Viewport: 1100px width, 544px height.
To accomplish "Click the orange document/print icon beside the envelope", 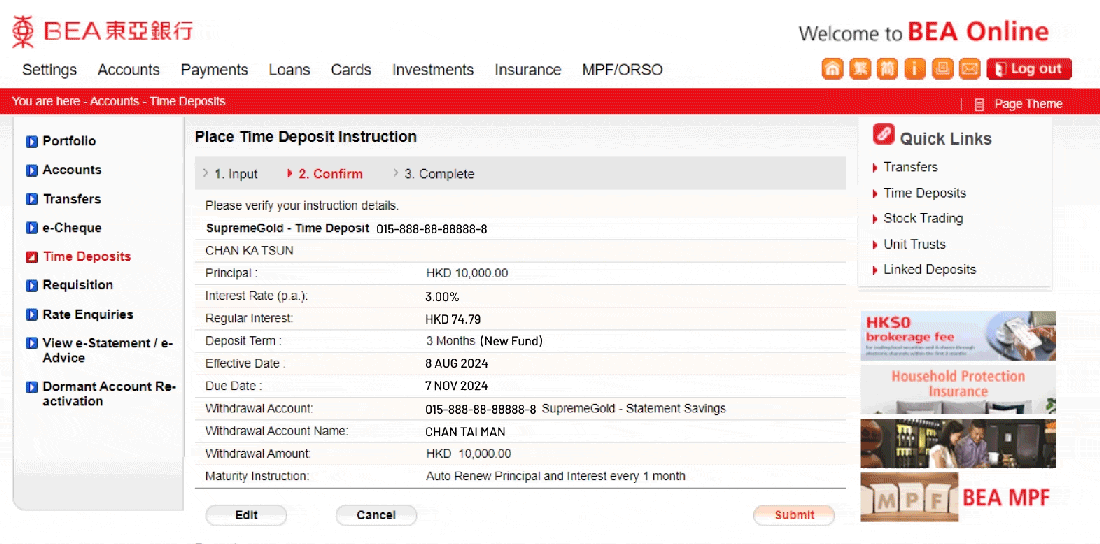I will tap(942, 69).
